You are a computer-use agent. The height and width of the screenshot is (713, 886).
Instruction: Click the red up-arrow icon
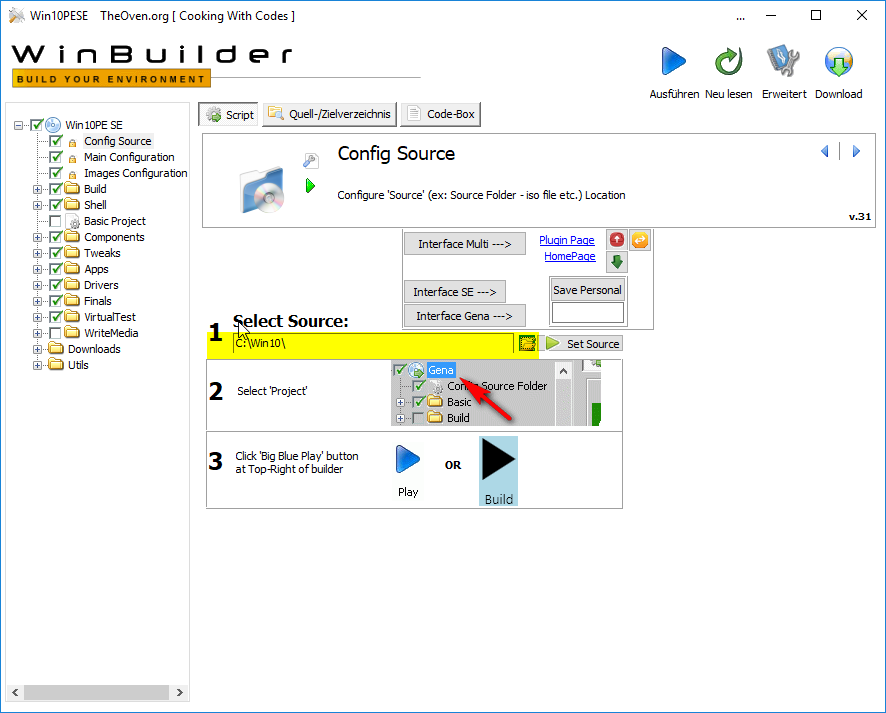[616, 240]
